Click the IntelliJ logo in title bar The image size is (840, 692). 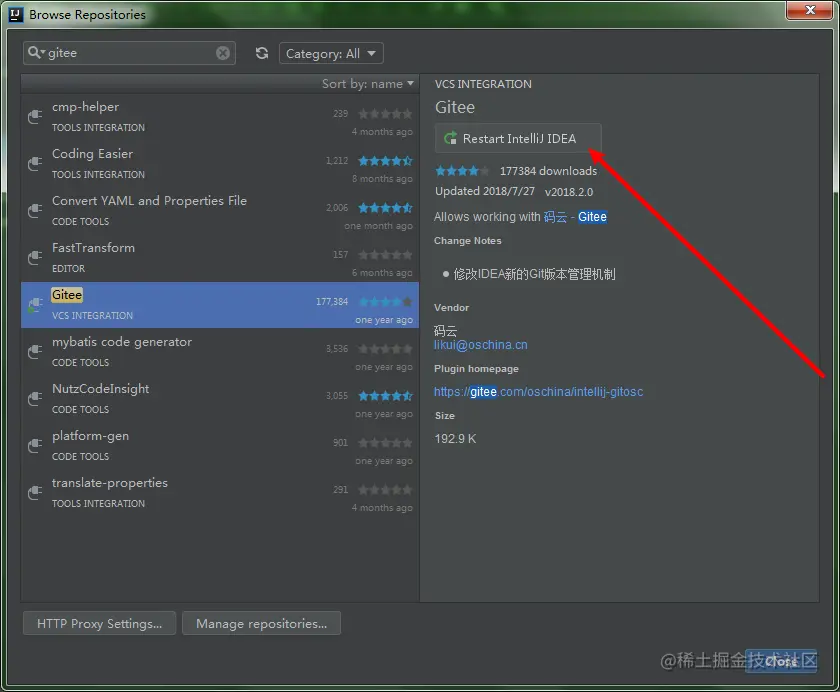16,14
